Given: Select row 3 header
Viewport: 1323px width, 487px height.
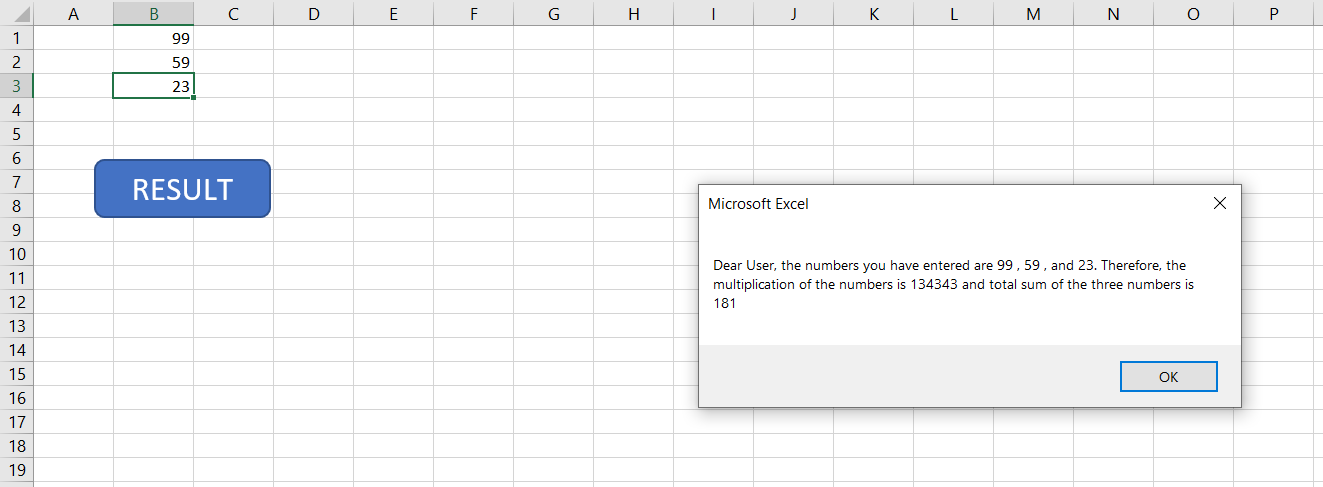Looking at the screenshot, I should click(16, 86).
